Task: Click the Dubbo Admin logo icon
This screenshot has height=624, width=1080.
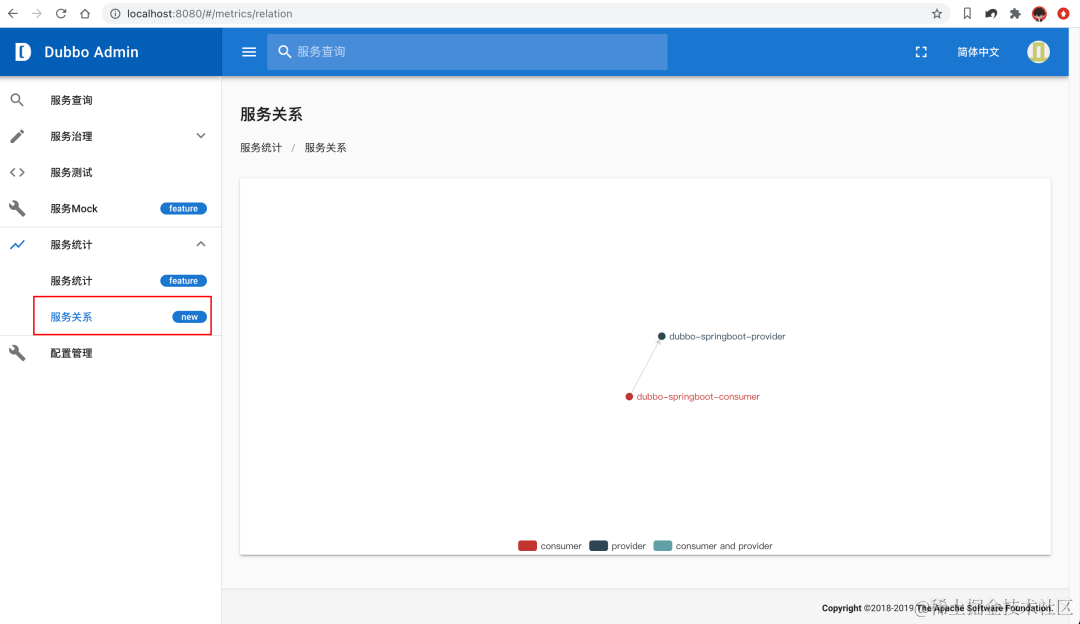Action: pyautogui.click(x=23, y=51)
